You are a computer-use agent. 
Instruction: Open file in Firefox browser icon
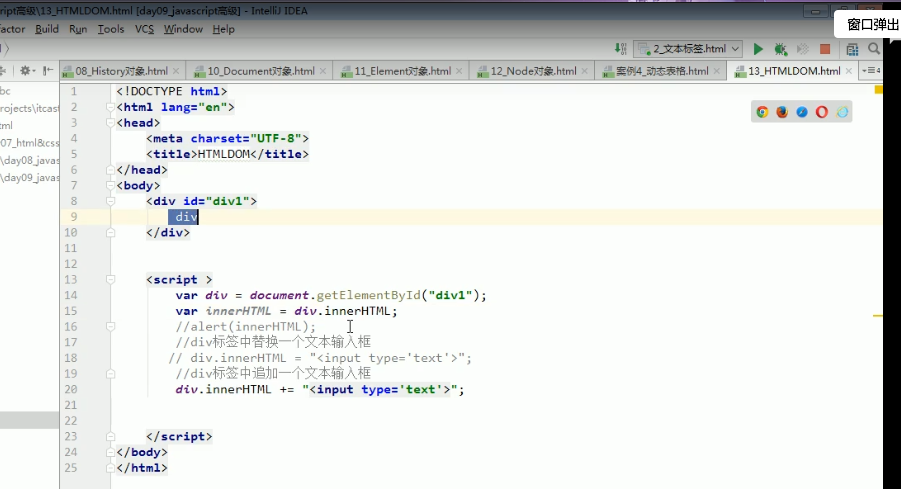click(x=782, y=112)
